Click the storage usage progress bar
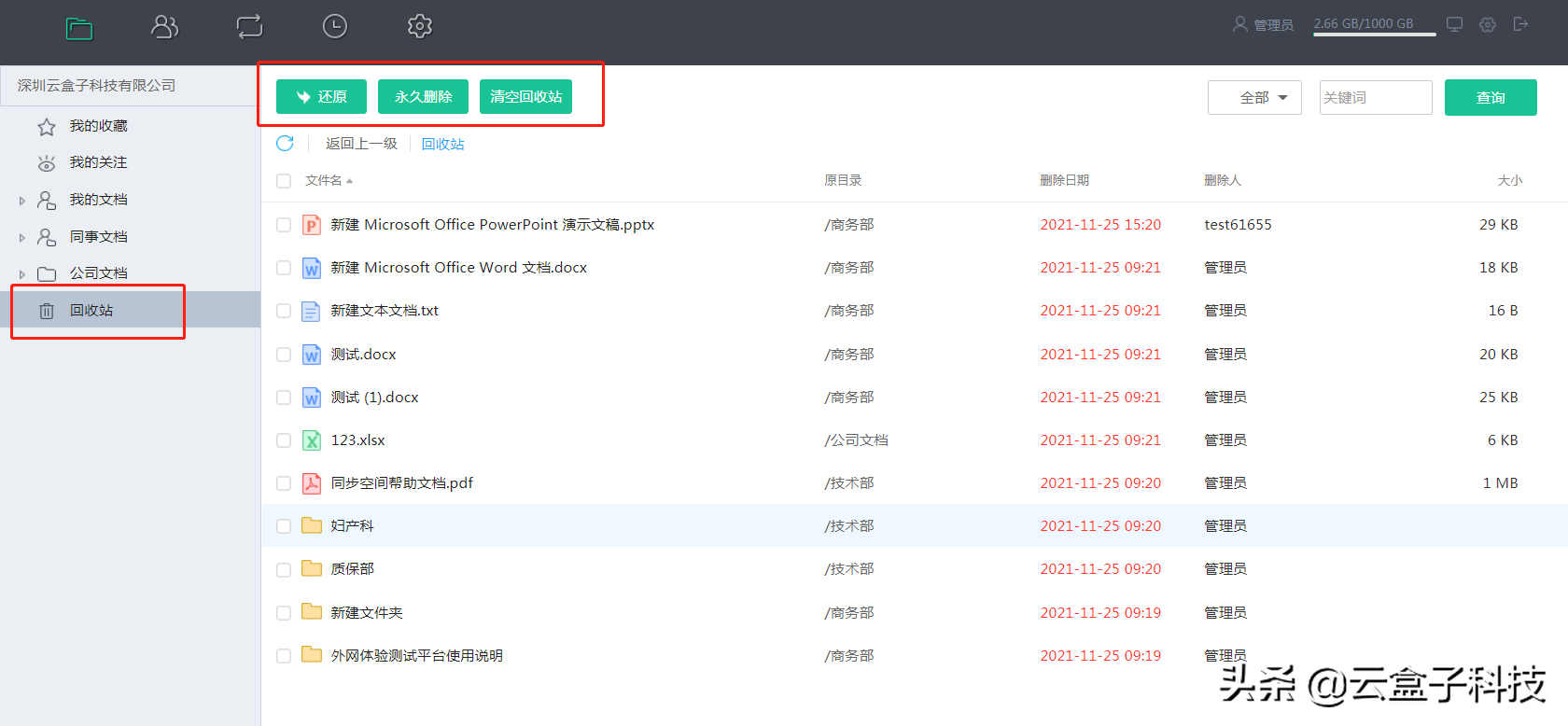 (1374, 35)
